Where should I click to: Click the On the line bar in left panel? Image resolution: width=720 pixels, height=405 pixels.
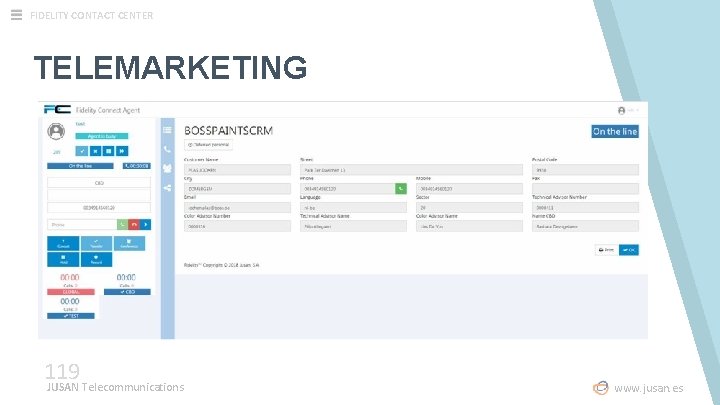[x=80, y=166]
